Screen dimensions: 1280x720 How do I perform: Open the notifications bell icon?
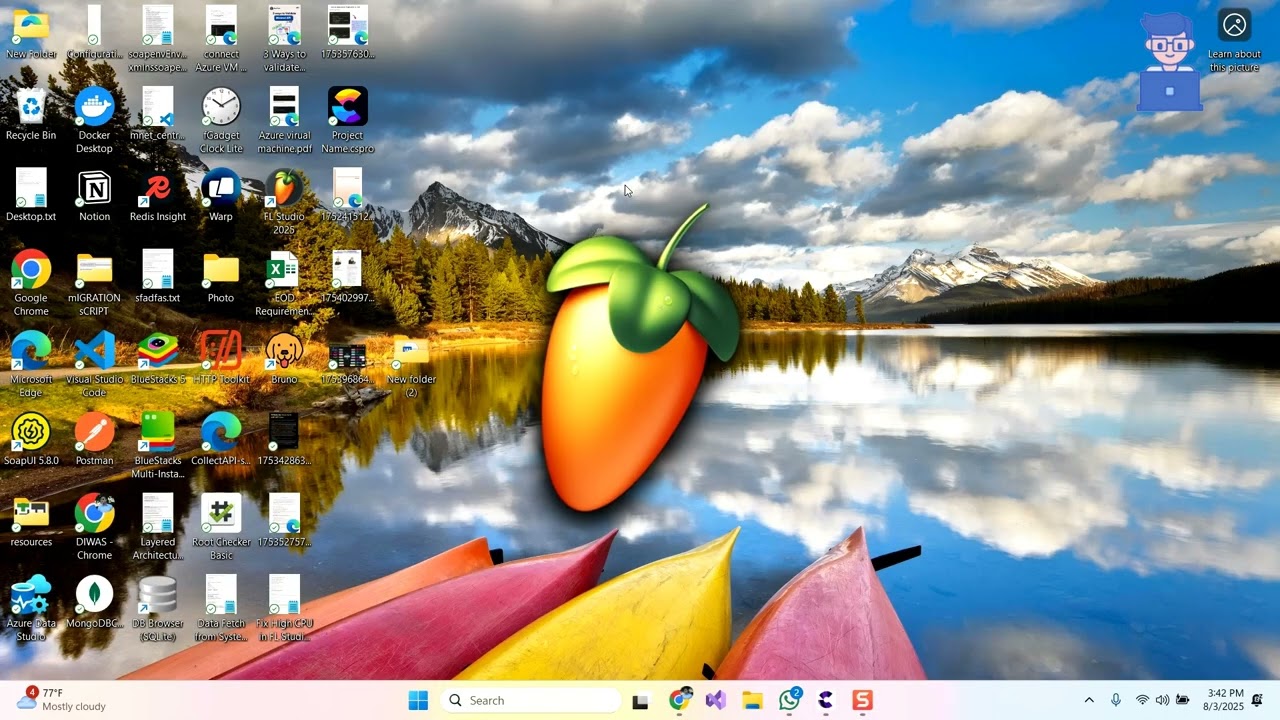tap(1257, 700)
